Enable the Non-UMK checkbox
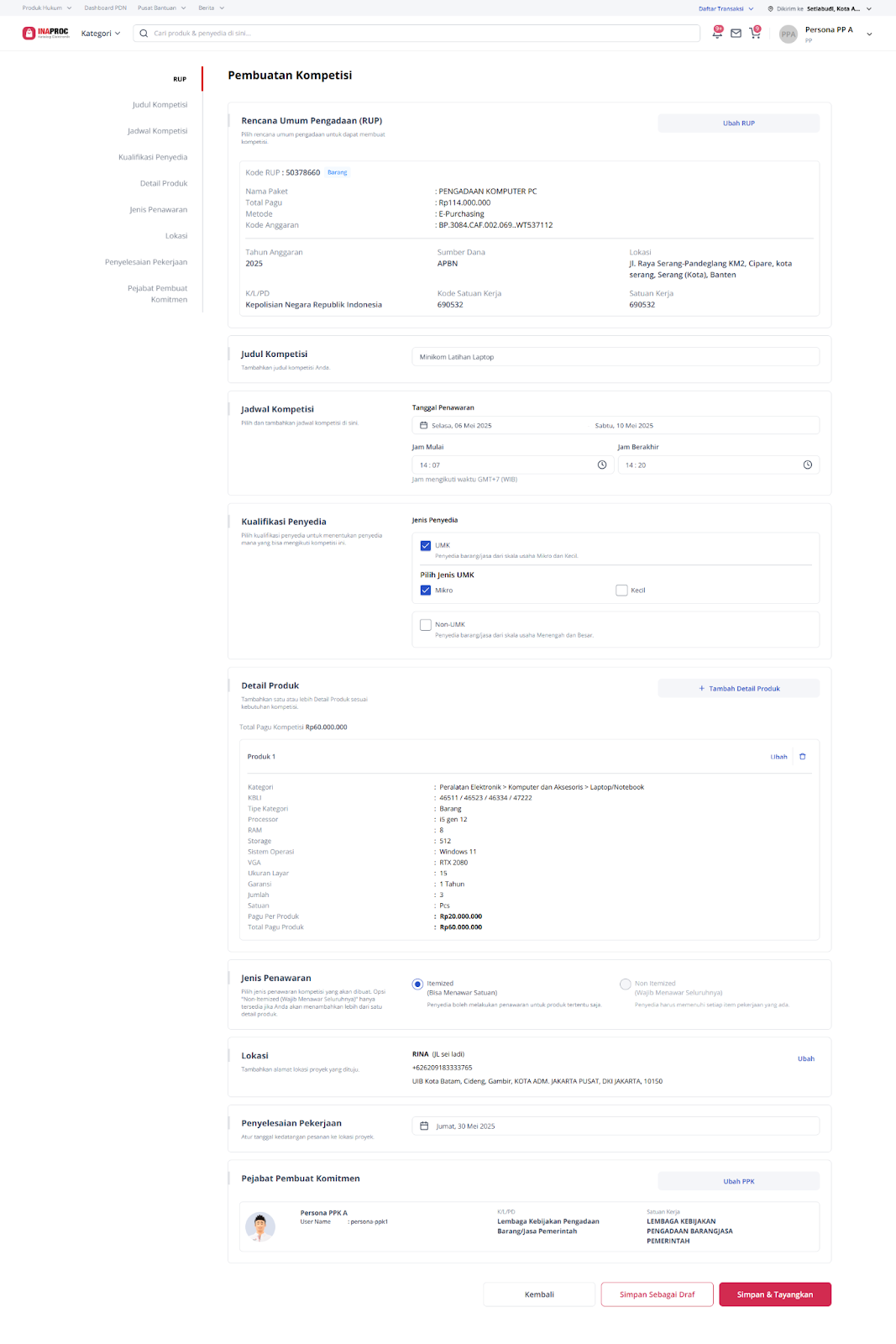The width and height of the screenshot is (896, 1344). 426,625
